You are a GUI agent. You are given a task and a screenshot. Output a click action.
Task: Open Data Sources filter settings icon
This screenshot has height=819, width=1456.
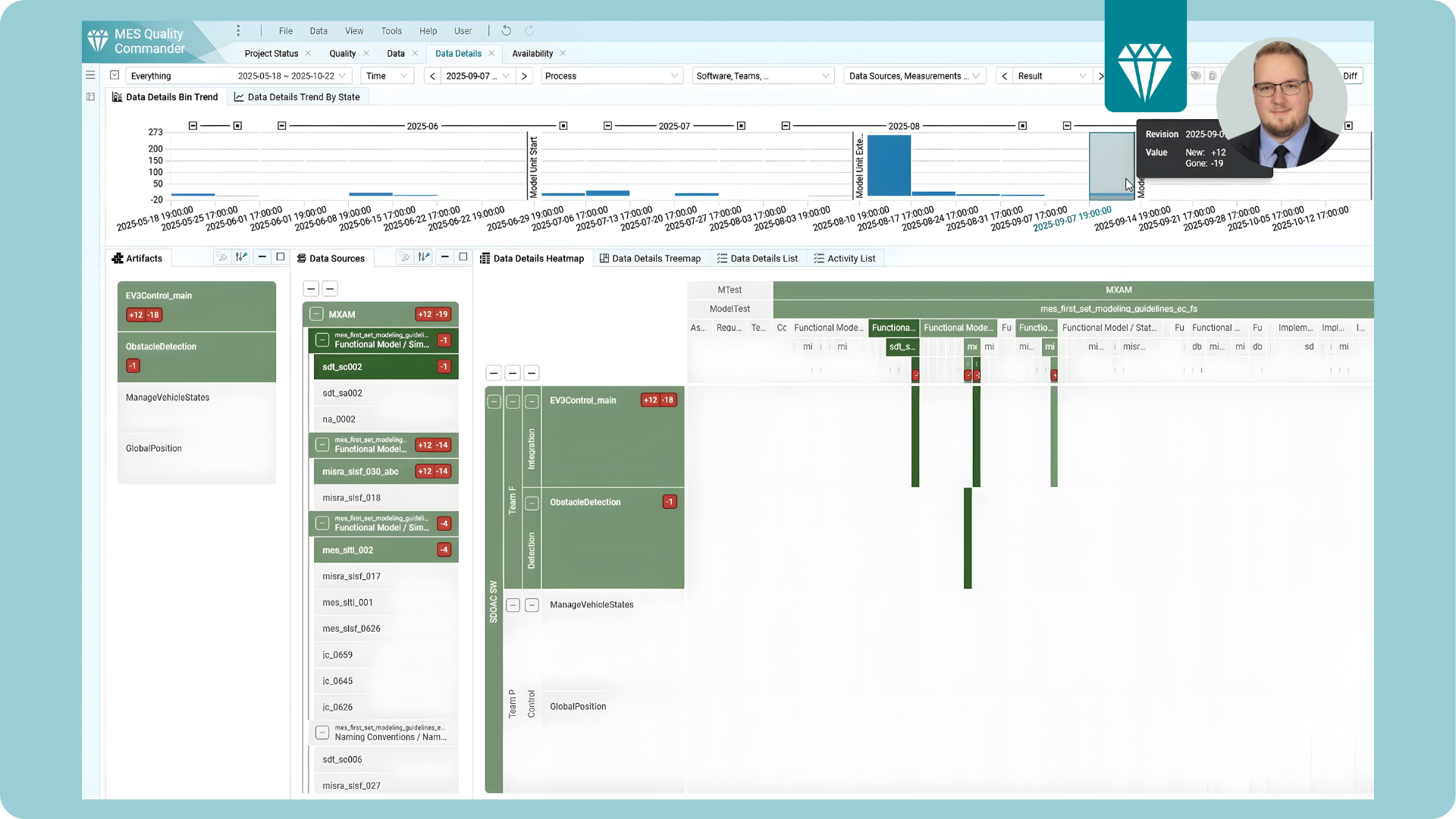[x=424, y=257]
